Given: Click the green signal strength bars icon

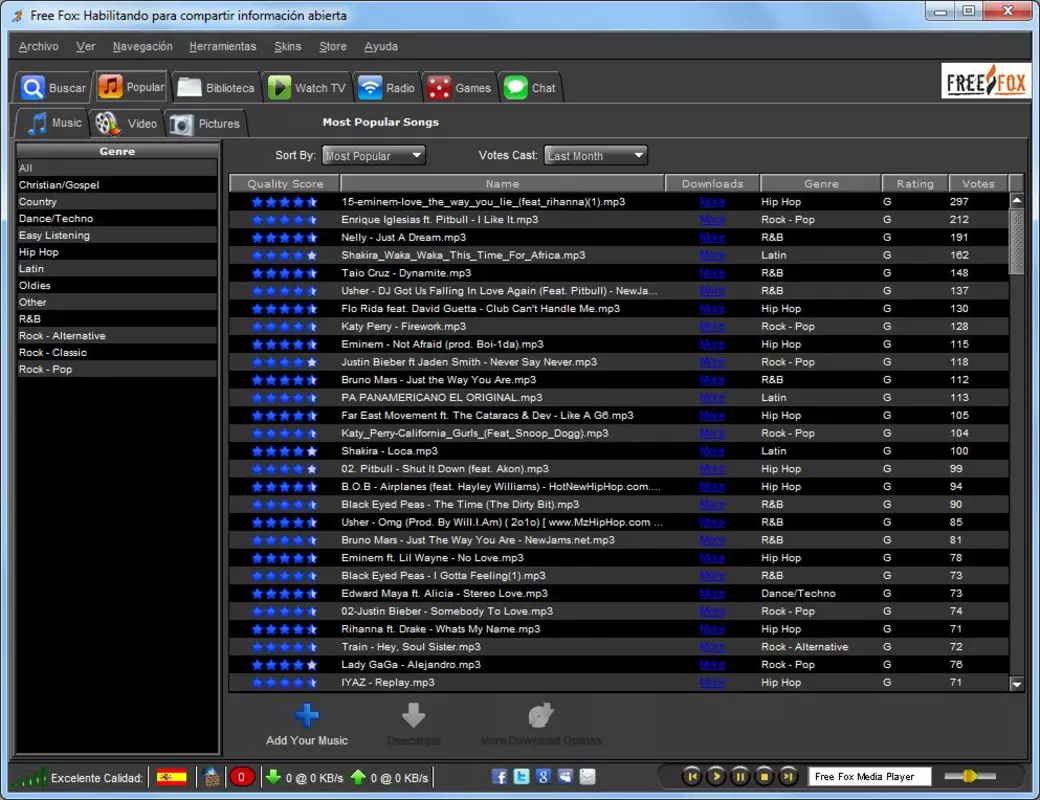Looking at the screenshot, I should (31, 777).
